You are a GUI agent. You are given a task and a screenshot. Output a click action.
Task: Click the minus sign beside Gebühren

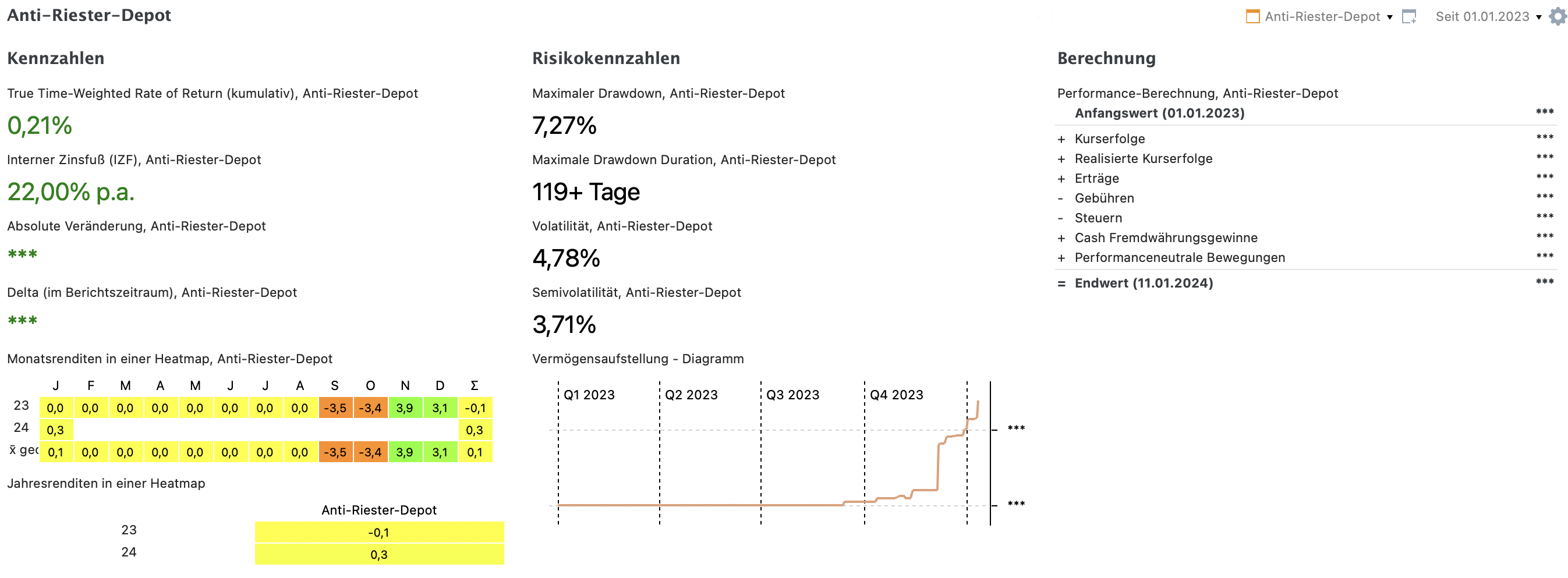tap(1061, 198)
